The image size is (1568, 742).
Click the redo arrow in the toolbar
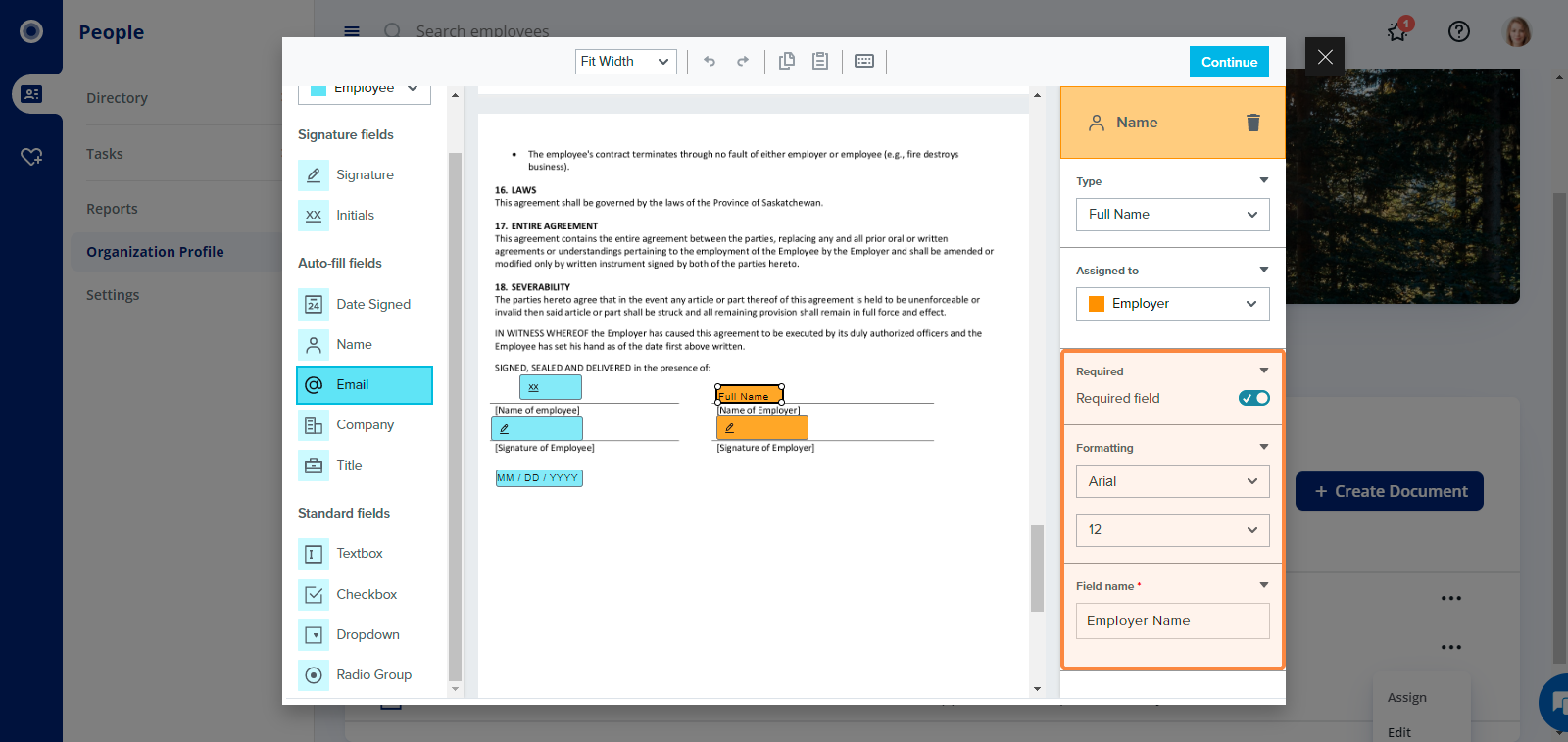coord(743,61)
